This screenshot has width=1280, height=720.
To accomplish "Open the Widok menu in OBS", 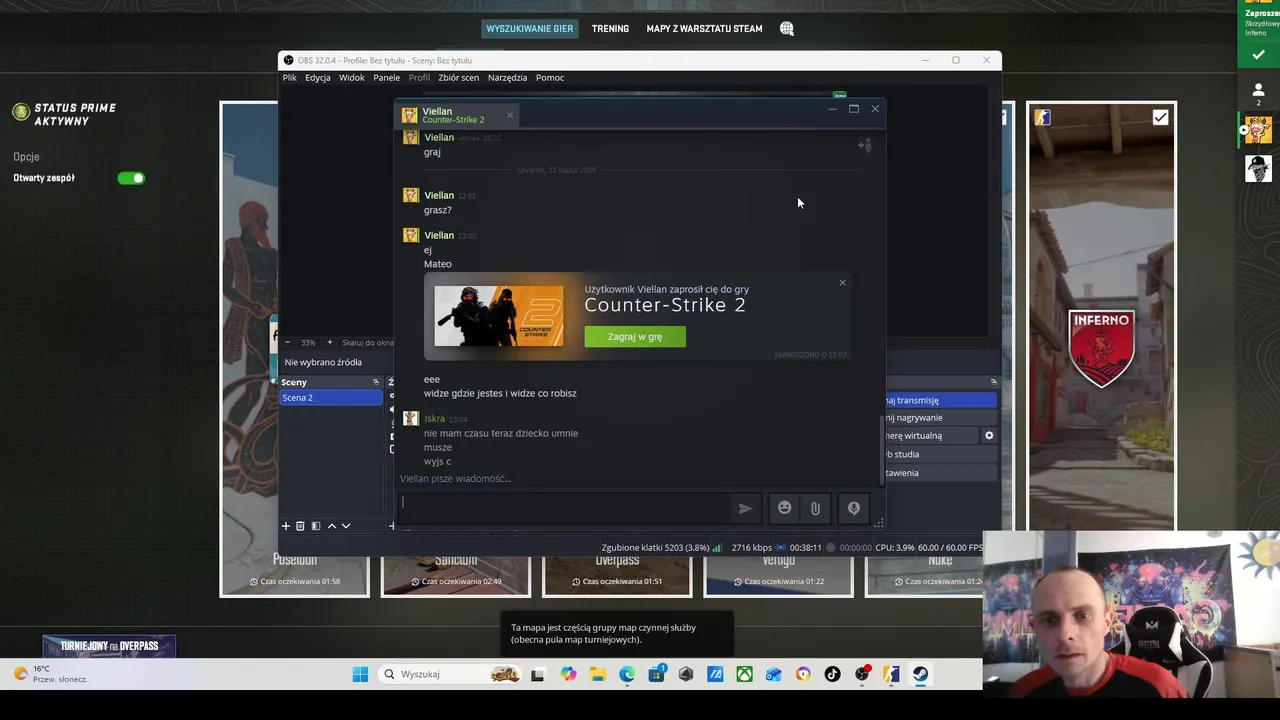I will pos(351,78).
